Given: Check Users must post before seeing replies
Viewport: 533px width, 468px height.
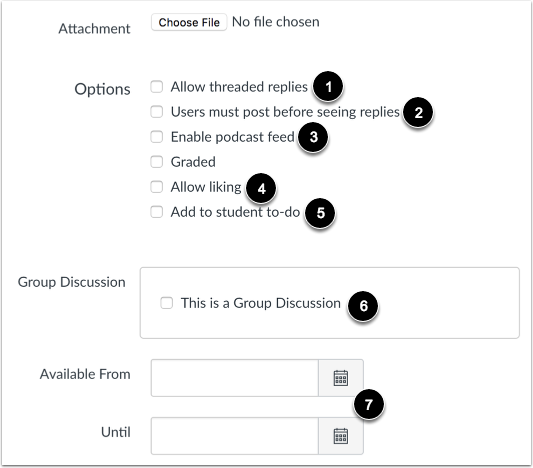Looking at the screenshot, I should coord(157,111).
